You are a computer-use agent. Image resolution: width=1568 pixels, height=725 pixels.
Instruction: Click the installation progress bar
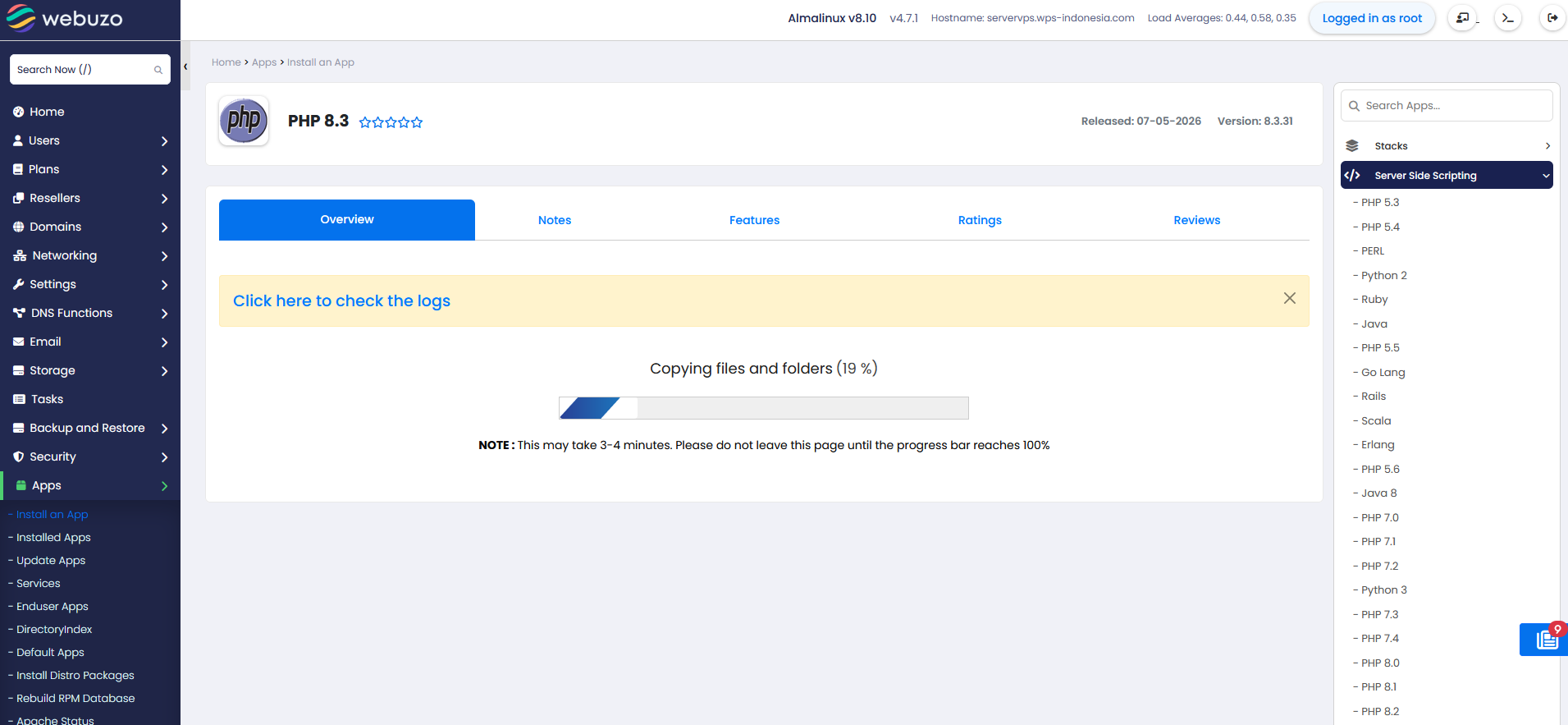click(764, 408)
